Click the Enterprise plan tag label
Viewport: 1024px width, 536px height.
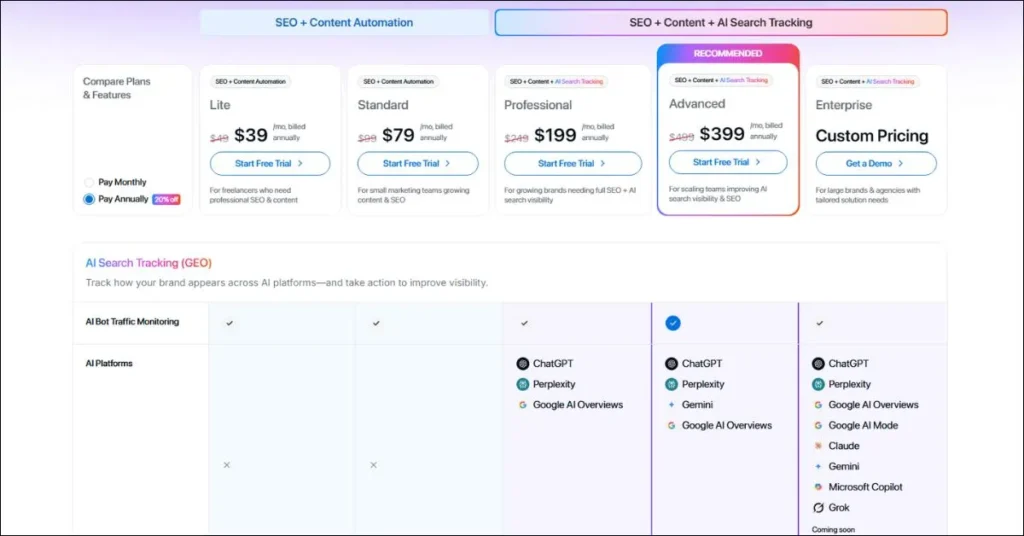click(867, 82)
